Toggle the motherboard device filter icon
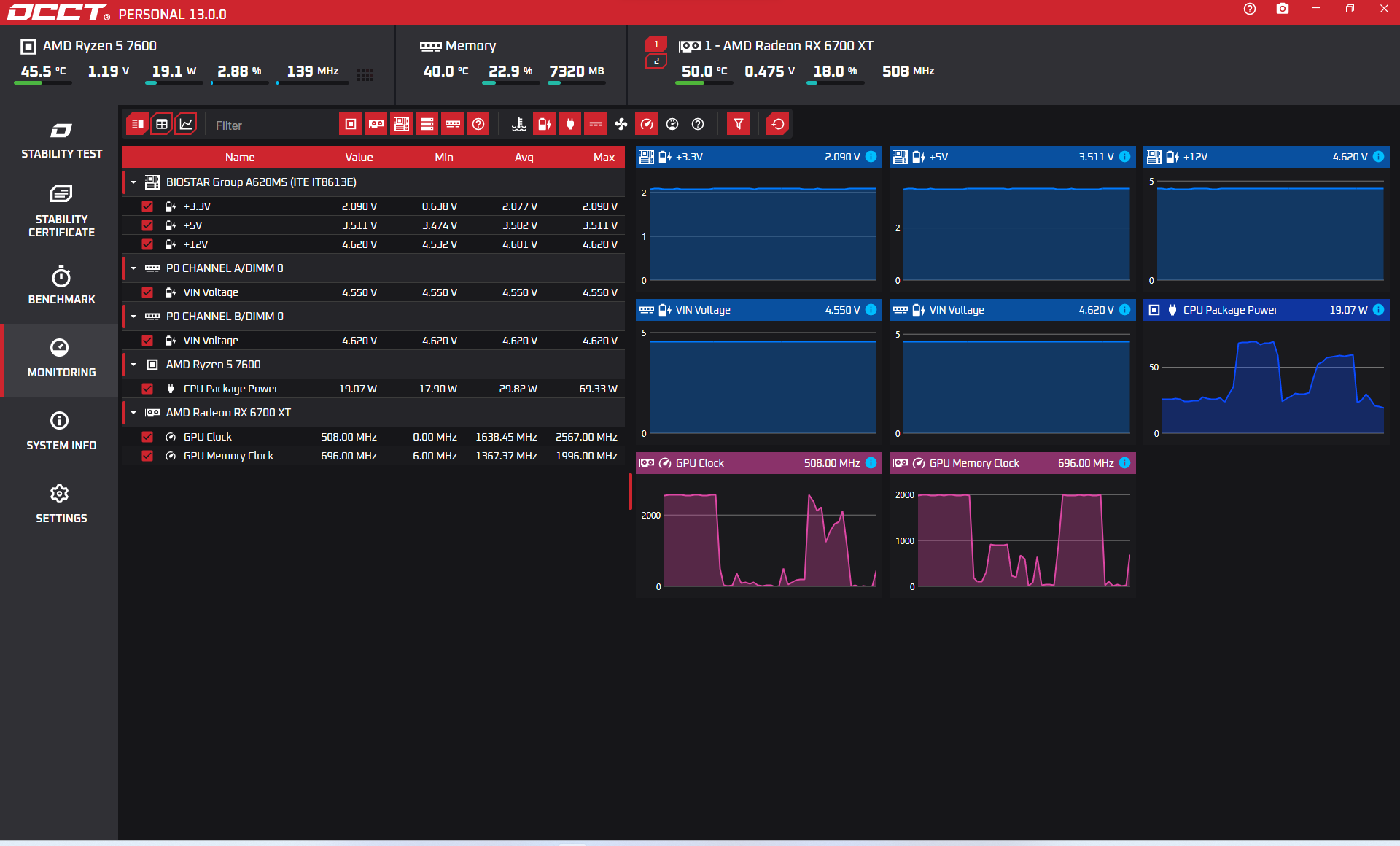 point(402,124)
